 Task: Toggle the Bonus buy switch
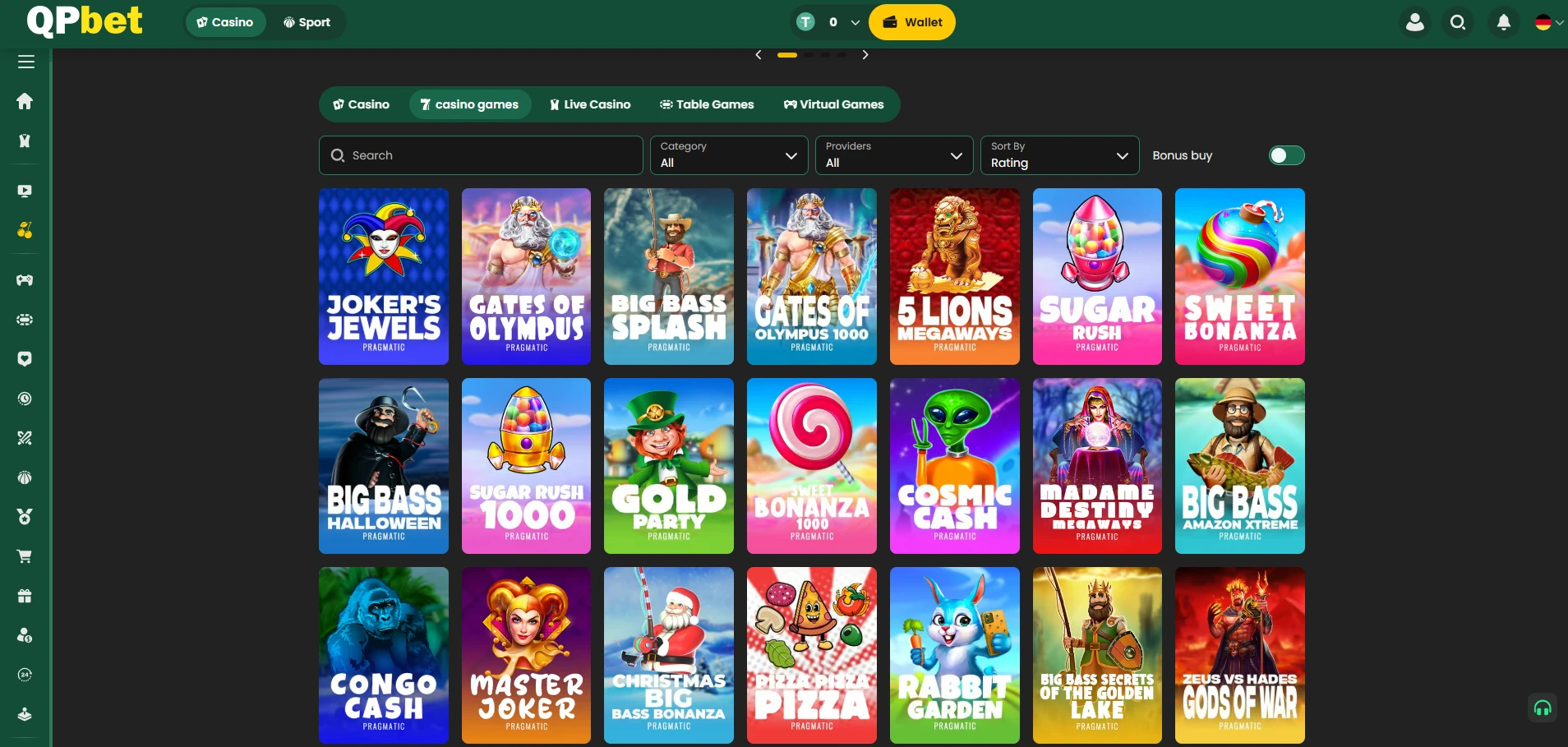(1286, 155)
